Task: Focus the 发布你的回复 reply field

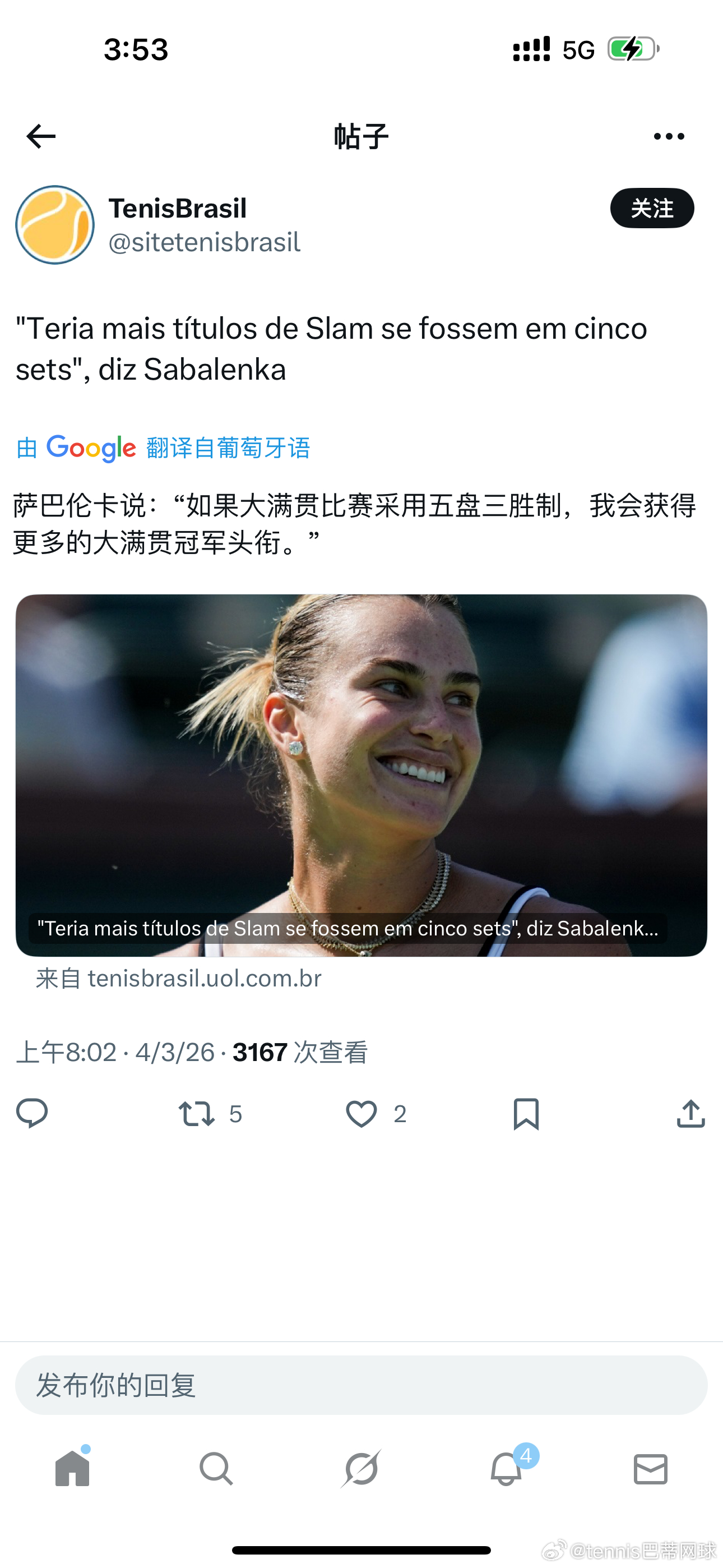Action: coord(361,1384)
